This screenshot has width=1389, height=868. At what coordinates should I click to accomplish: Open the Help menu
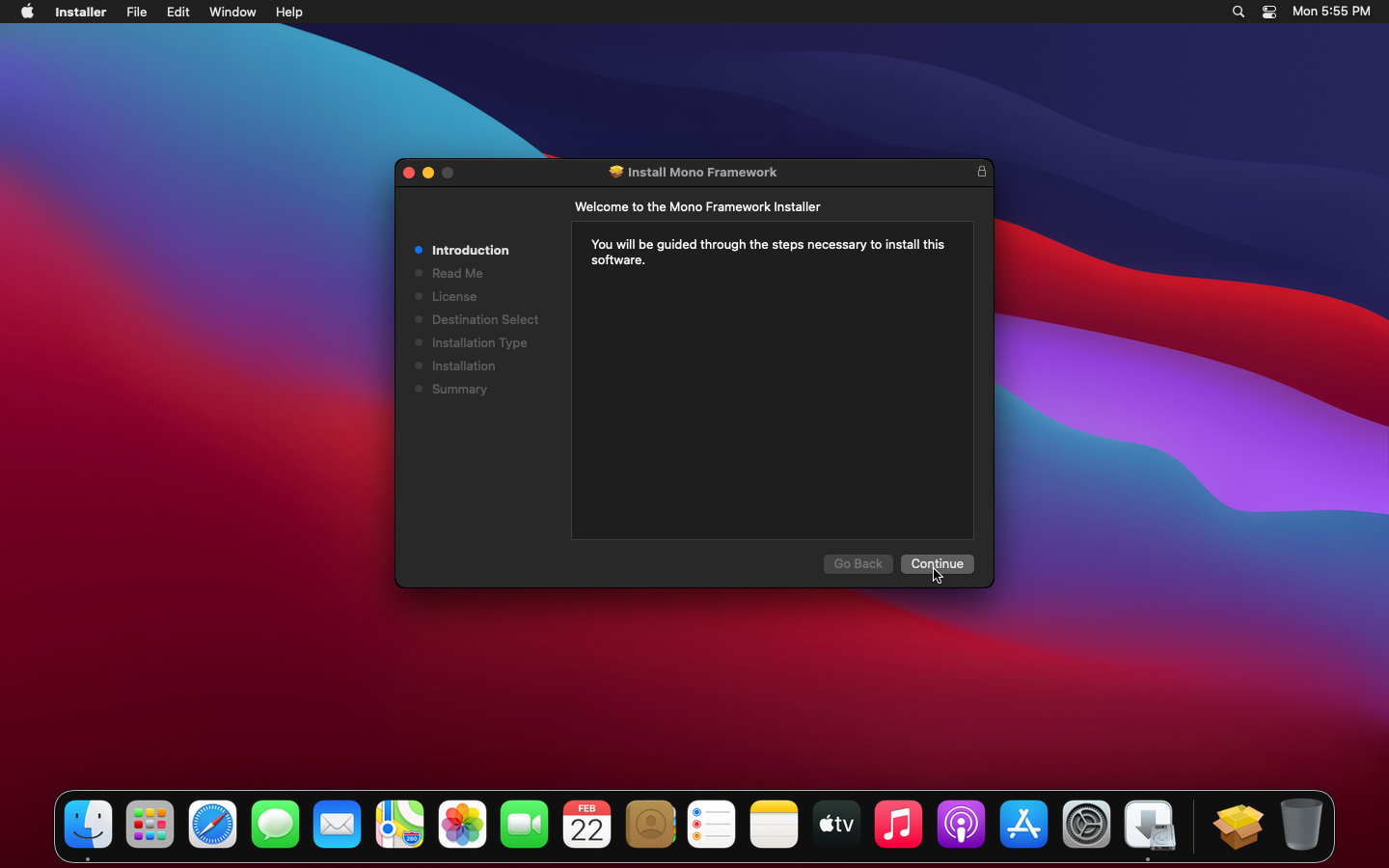click(x=288, y=12)
